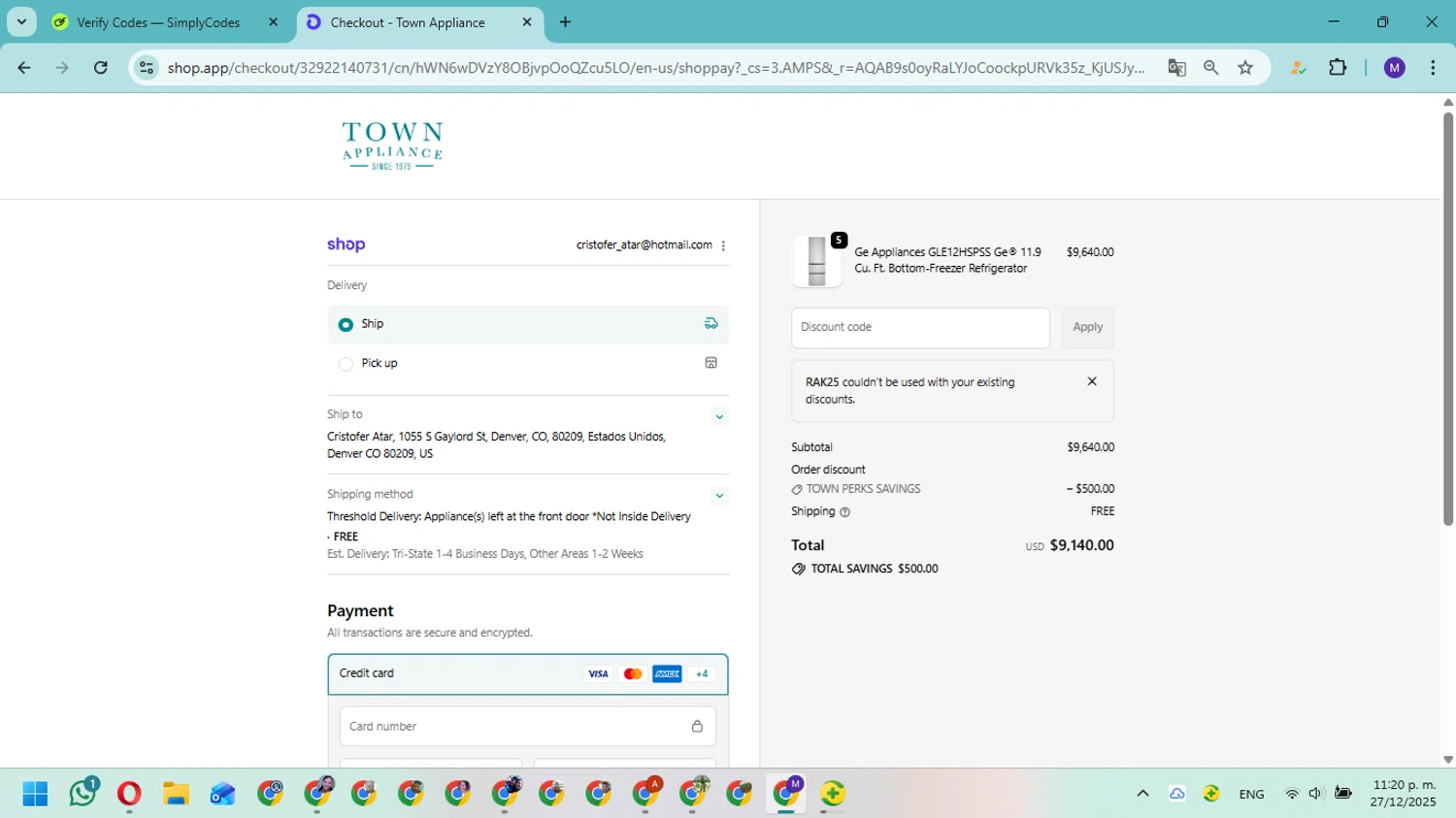Expand the Ship to address section
Image resolution: width=1456 pixels, height=818 pixels.
(719, 416)
